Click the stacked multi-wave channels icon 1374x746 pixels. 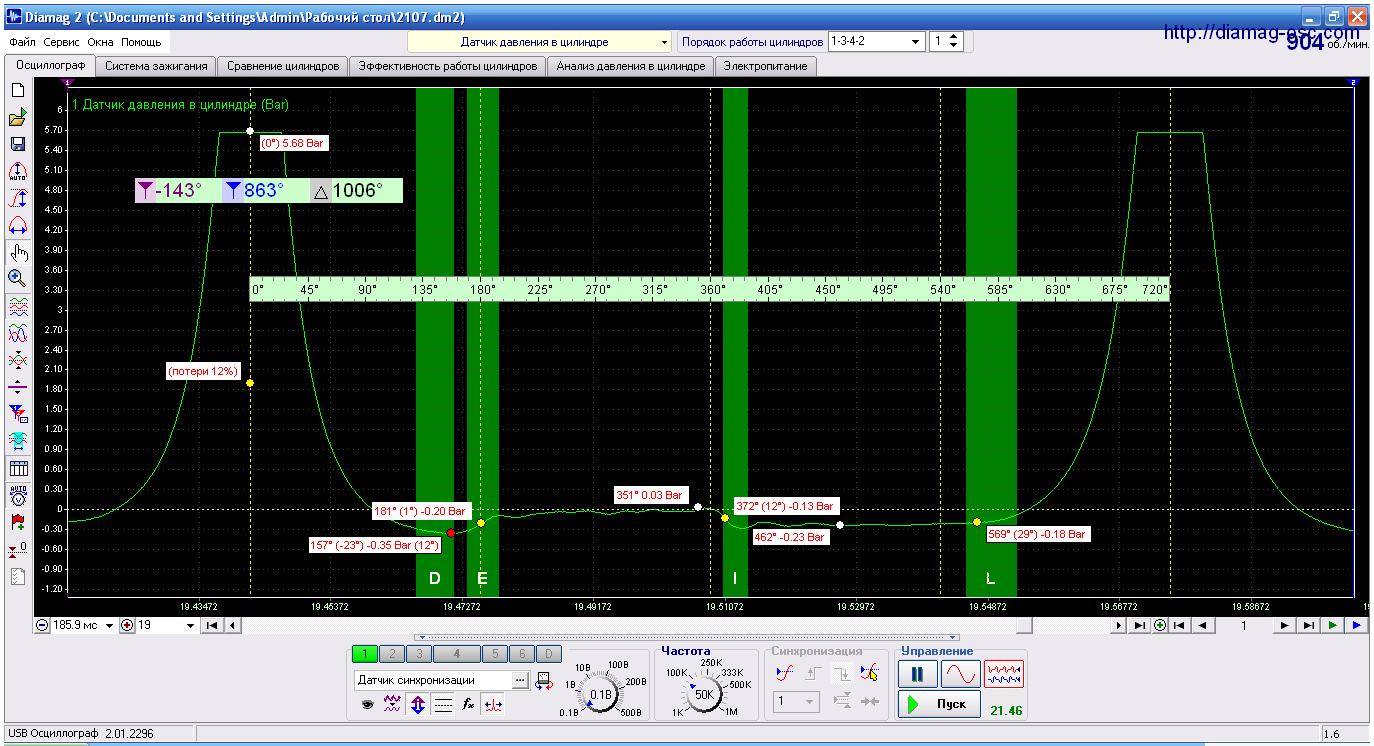tap(17, 308)
